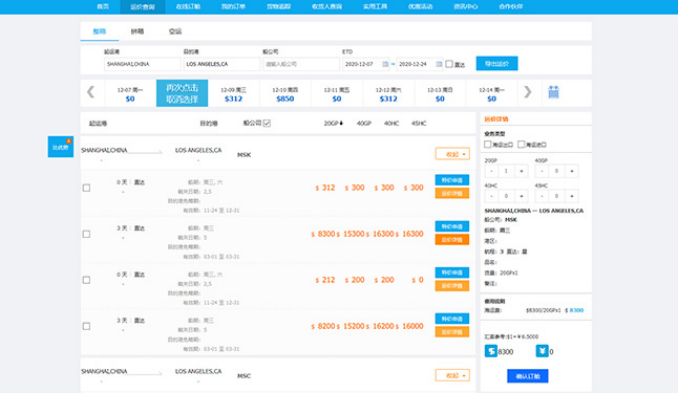Viewport: 678px width, 394px height.
Task: Check the row priced $8300 for 20GP
Action: coord(86,234)
